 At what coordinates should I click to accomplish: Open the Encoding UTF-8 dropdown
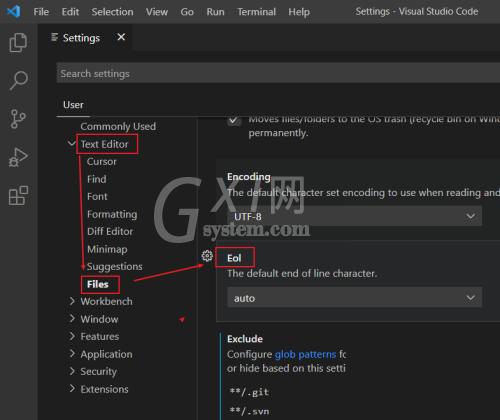point(355,216)
